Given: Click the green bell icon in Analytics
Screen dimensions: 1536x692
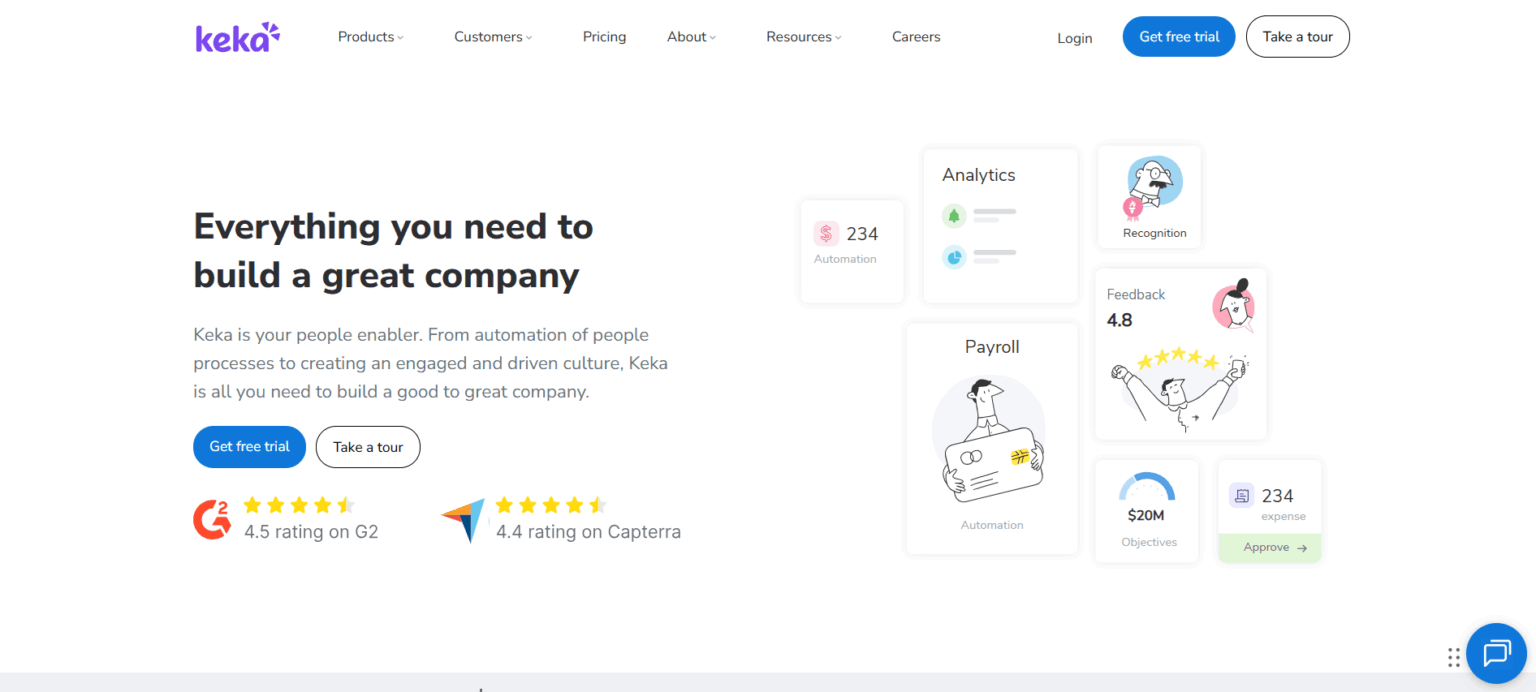Looking at the screenshot, I should click(954, 216).
